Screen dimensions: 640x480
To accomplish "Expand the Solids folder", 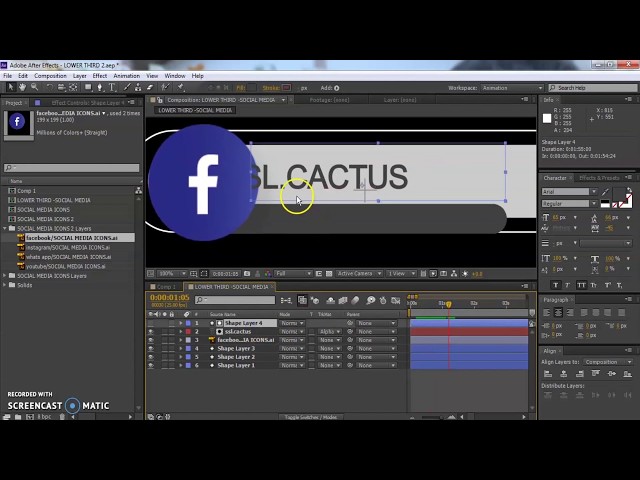I will [x=5, y=285].
